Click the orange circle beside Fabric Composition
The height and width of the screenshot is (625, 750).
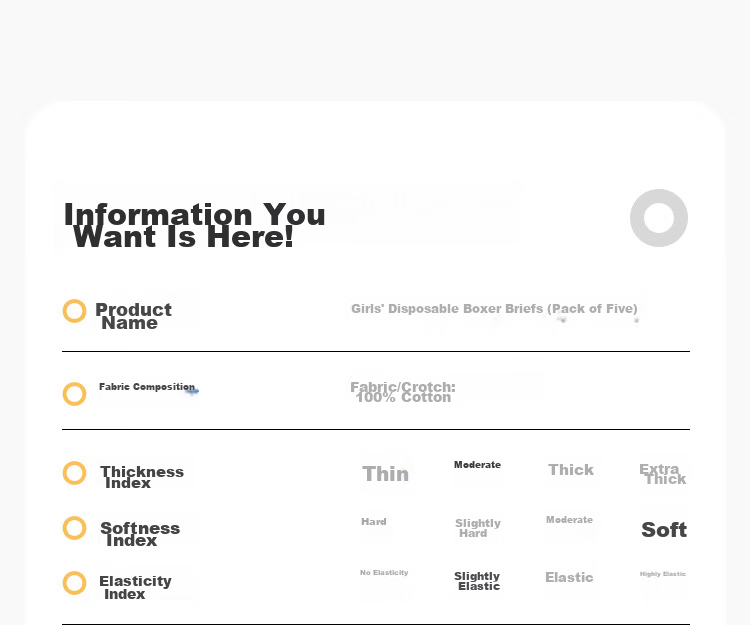pyautogui.click(x=75, y=394)
